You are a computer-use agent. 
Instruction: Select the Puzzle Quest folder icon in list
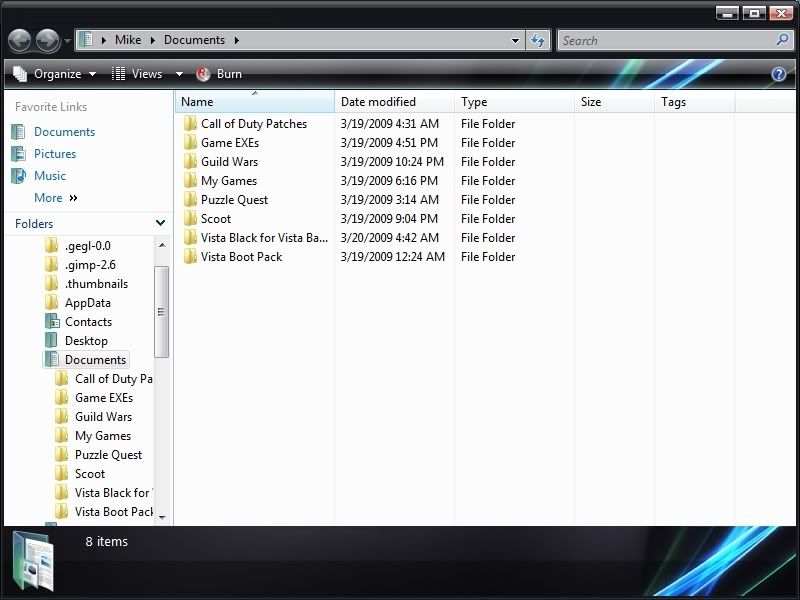pyautogui.click(x=190, y=199)
